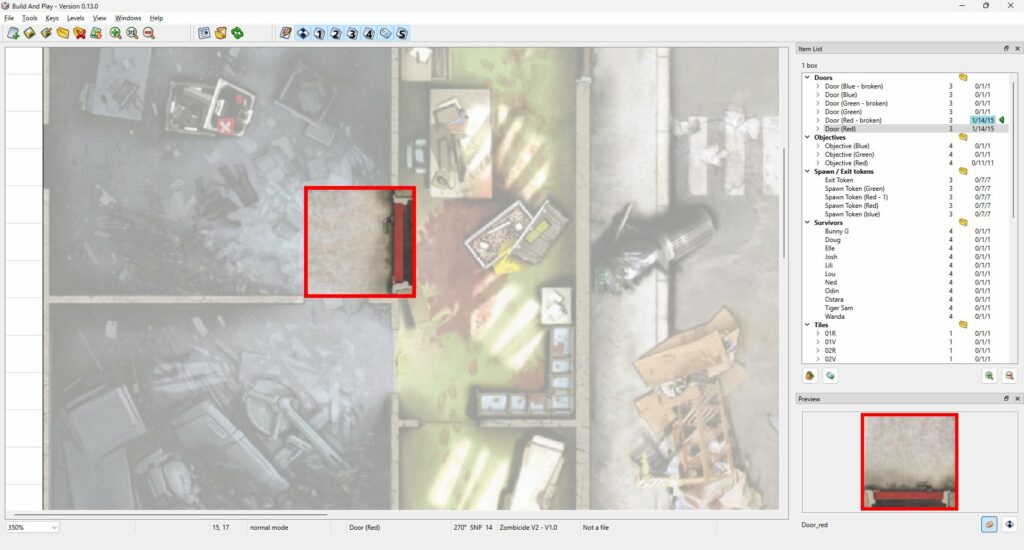The image size is (1024, 550).
Task: Click the yellow Open folder toolbar icon
Action: click(63, 33)
